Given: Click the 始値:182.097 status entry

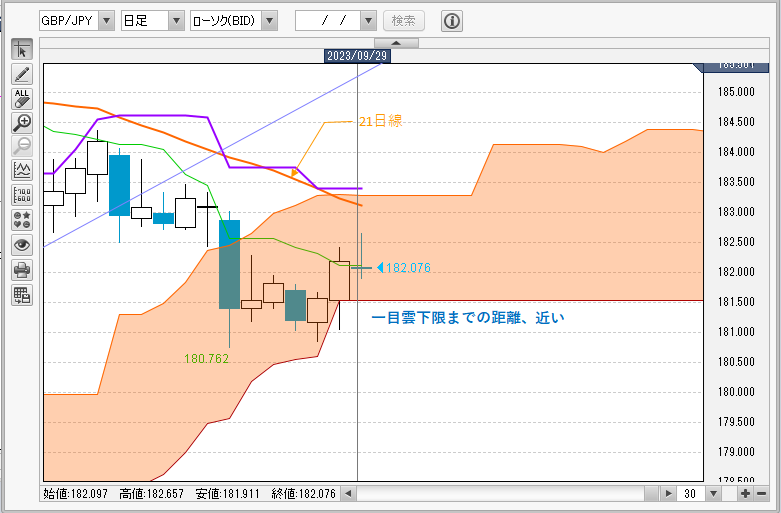Looking at the screenshot, I should click(75, 494).
